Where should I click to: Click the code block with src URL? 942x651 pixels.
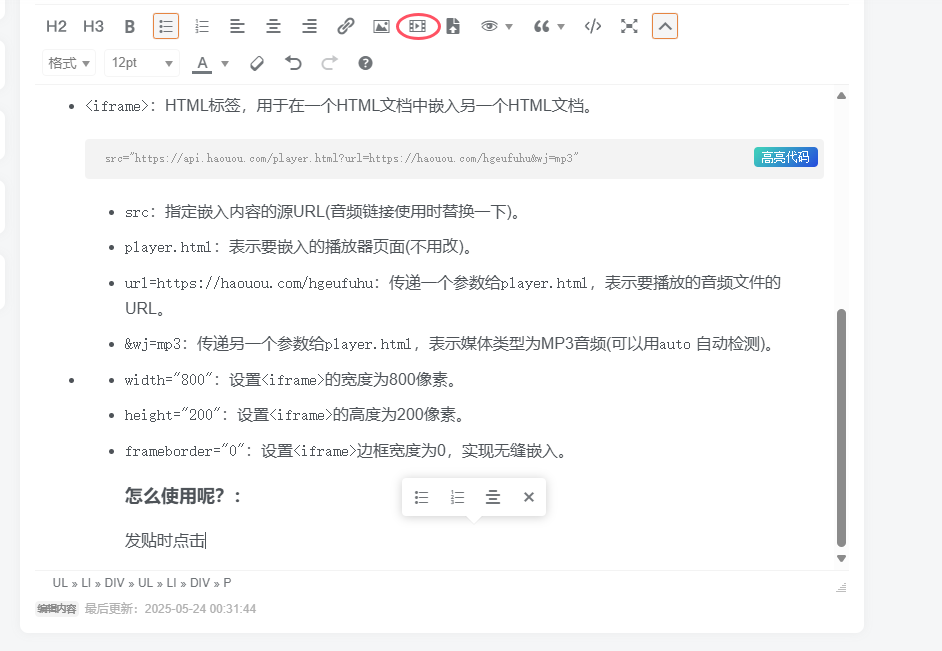coord(454,159)
